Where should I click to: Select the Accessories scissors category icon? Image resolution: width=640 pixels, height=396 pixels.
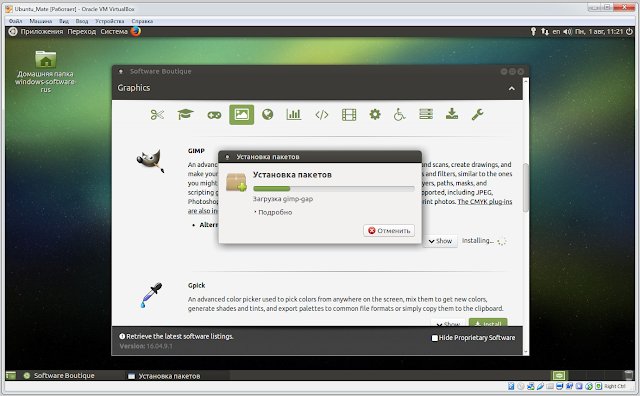(157, 115)
